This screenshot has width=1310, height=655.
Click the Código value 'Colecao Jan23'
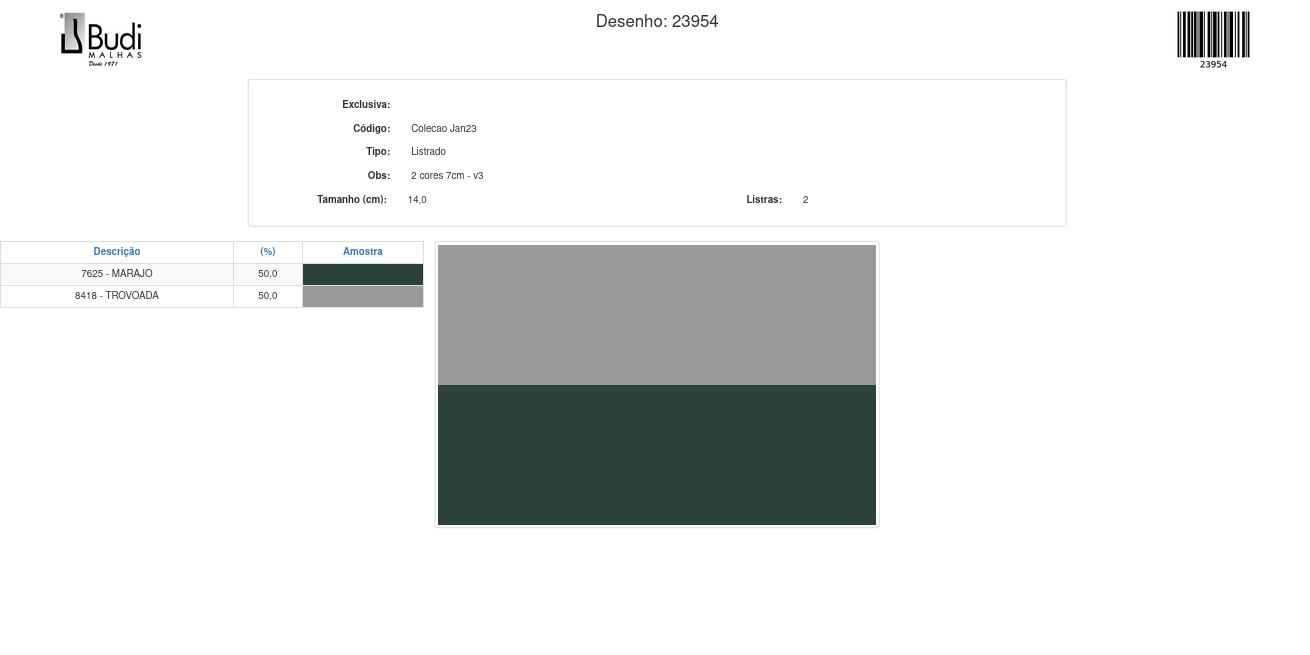pos(443,129)
